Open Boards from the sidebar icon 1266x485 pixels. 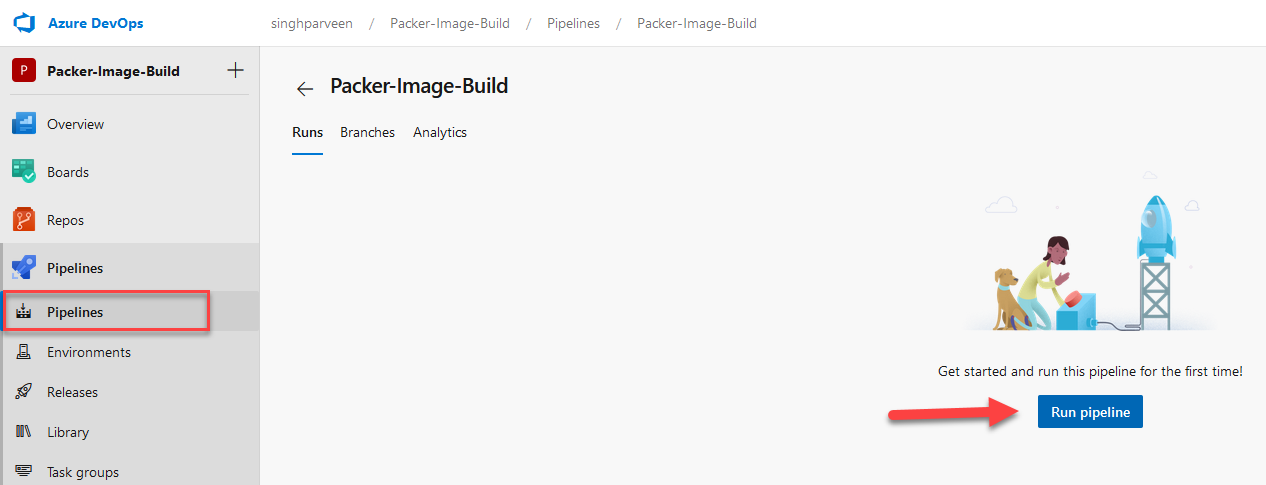point(24,172)
